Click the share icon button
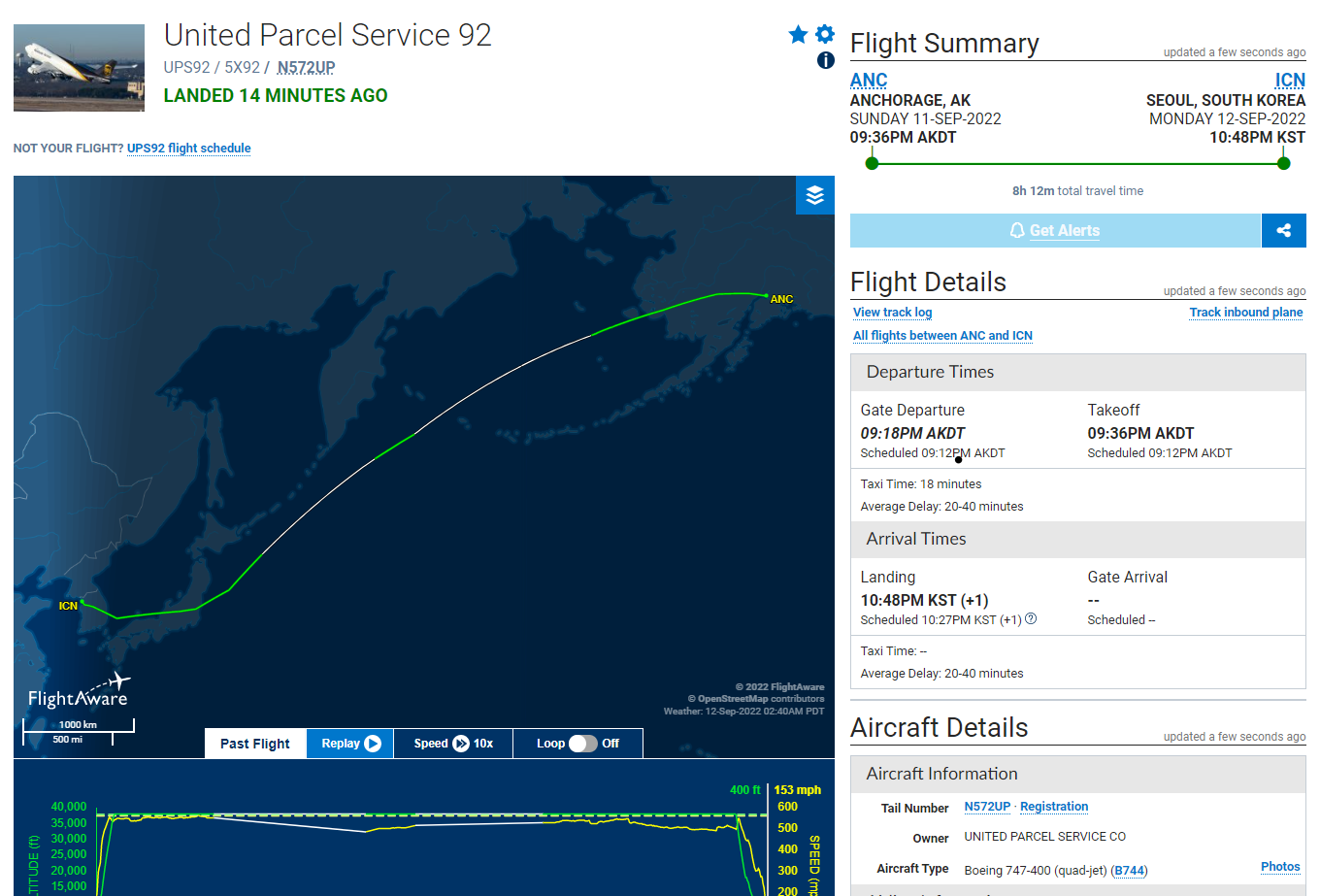The image size is (1320, 896). point(1284,230)
